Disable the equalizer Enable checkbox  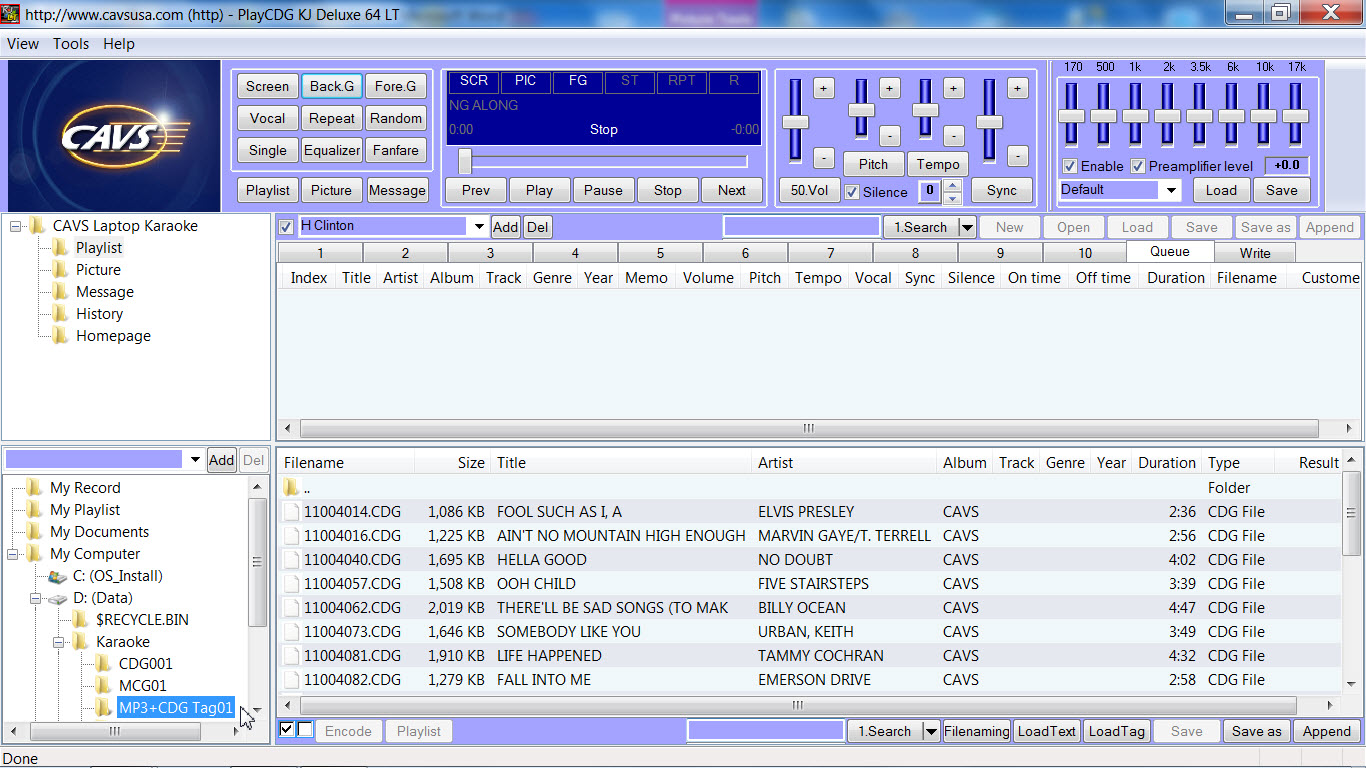(1070, 166)
